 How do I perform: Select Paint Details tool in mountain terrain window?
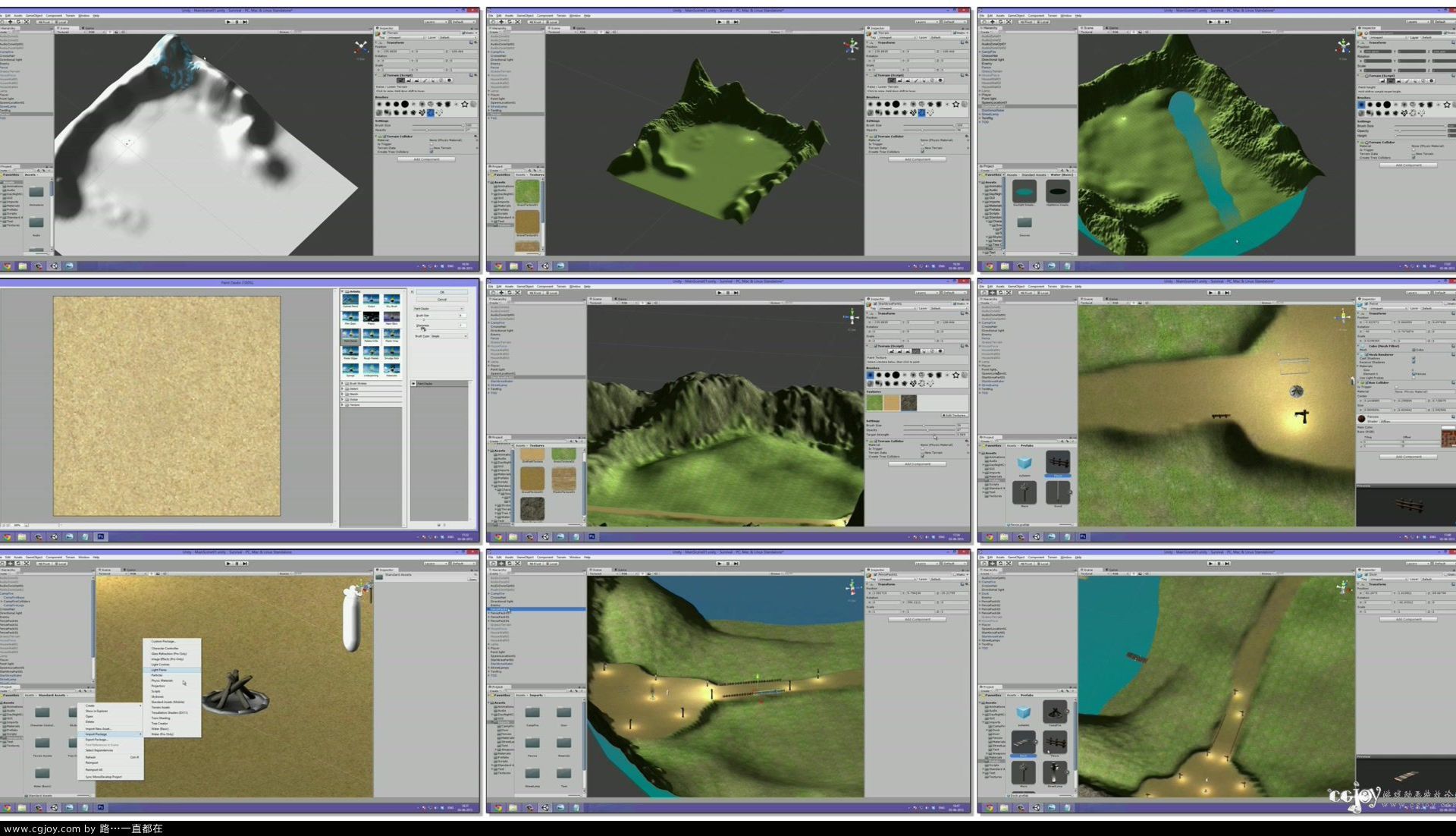click(932, 351)
